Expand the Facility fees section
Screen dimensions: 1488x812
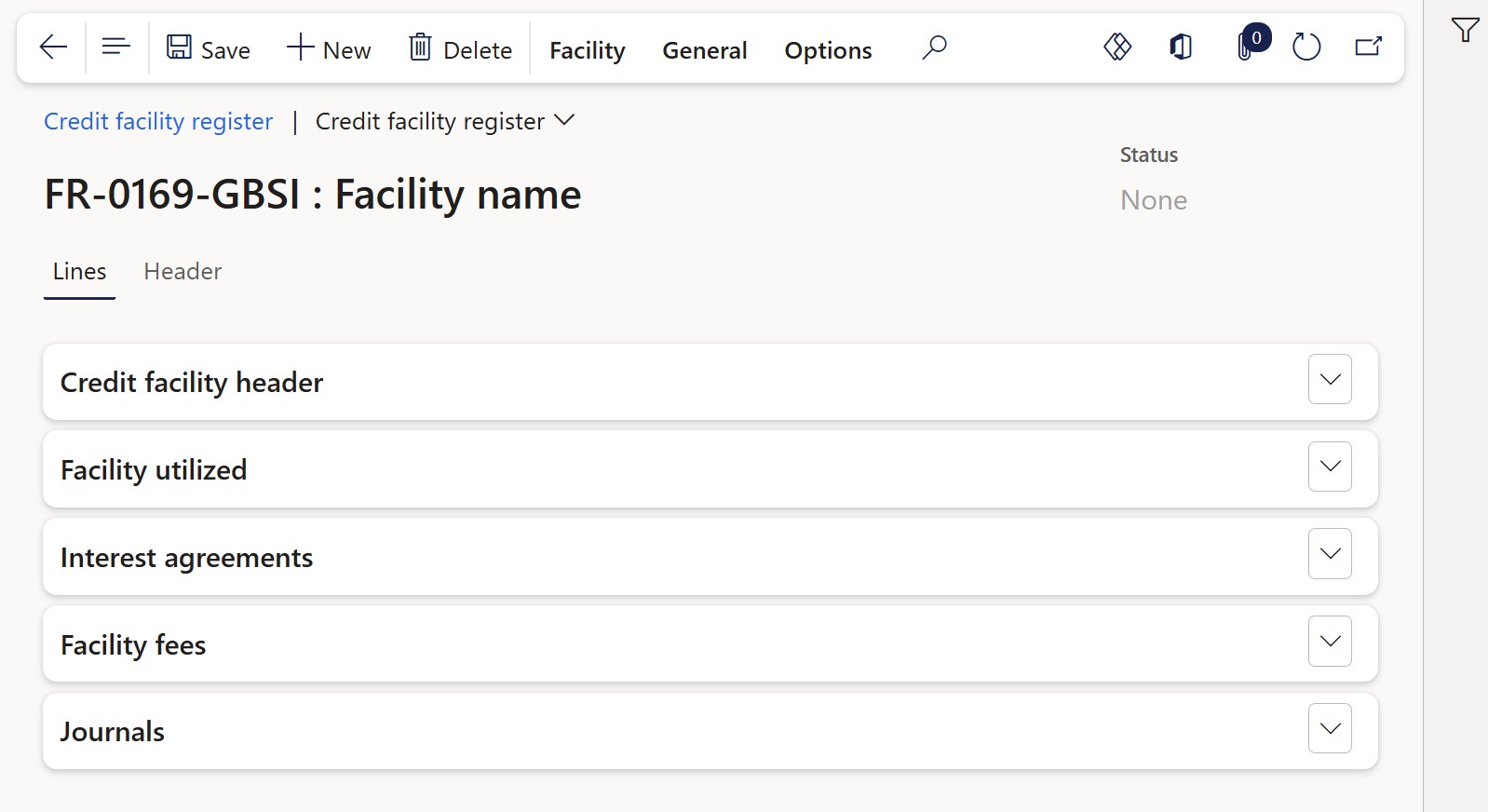point(1330,642)
